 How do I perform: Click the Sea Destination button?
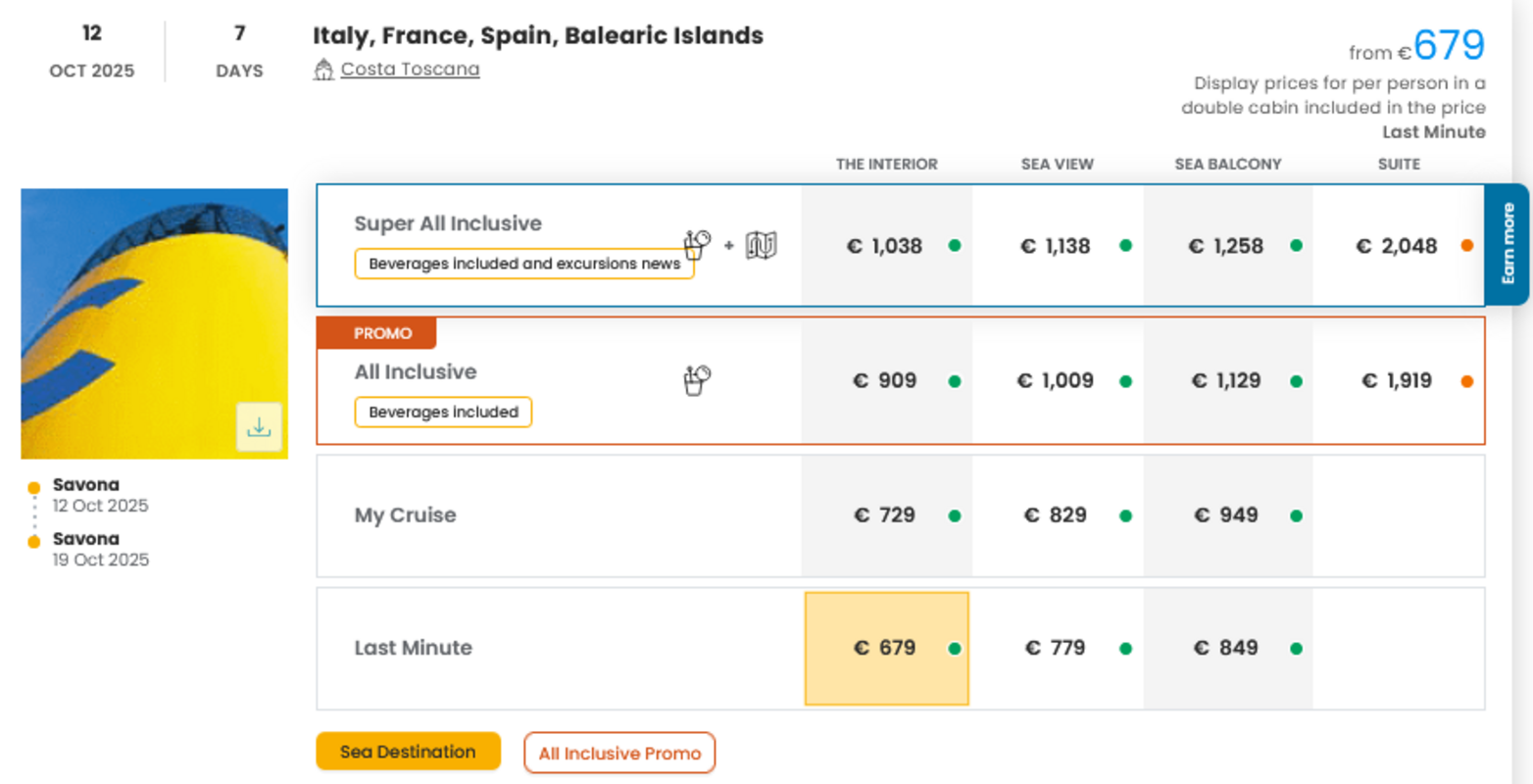point(408,752)
